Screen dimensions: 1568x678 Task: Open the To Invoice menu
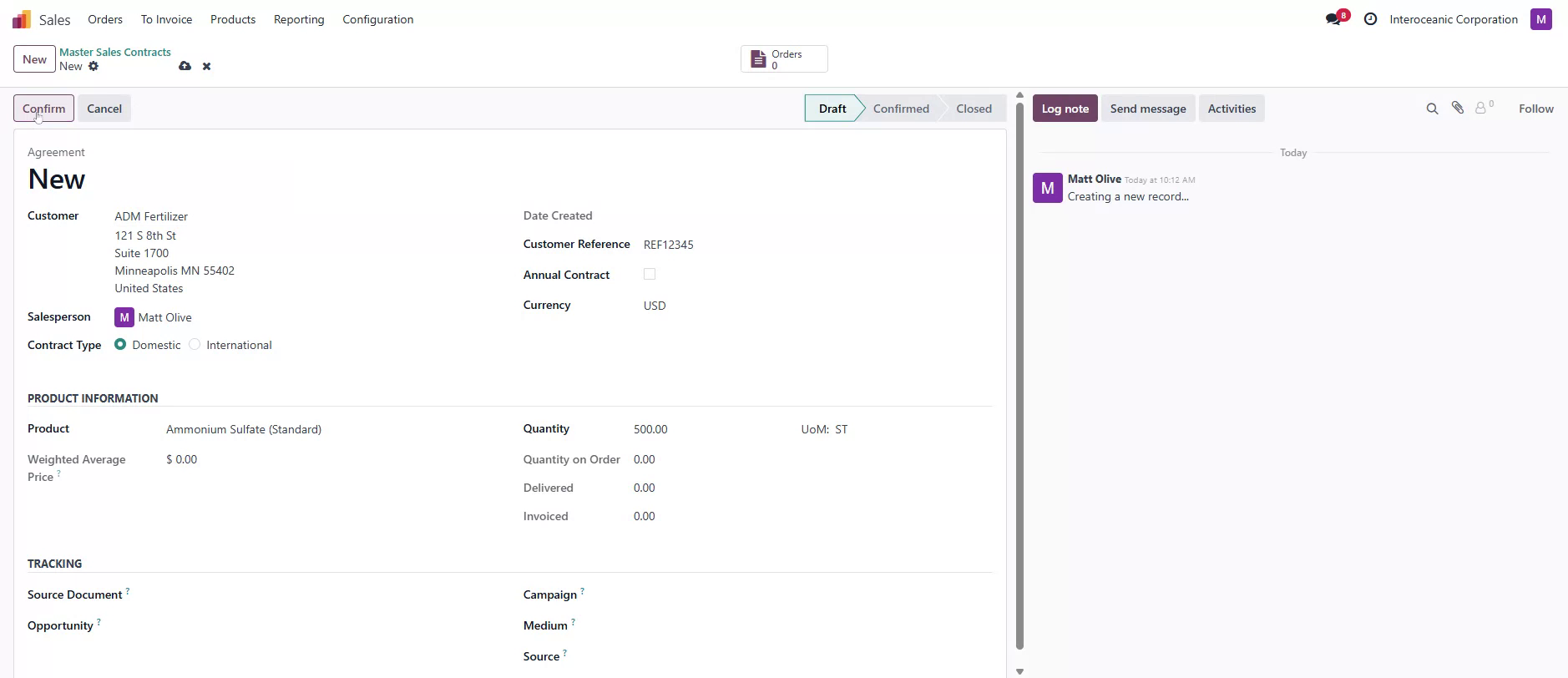coord(166,19)
